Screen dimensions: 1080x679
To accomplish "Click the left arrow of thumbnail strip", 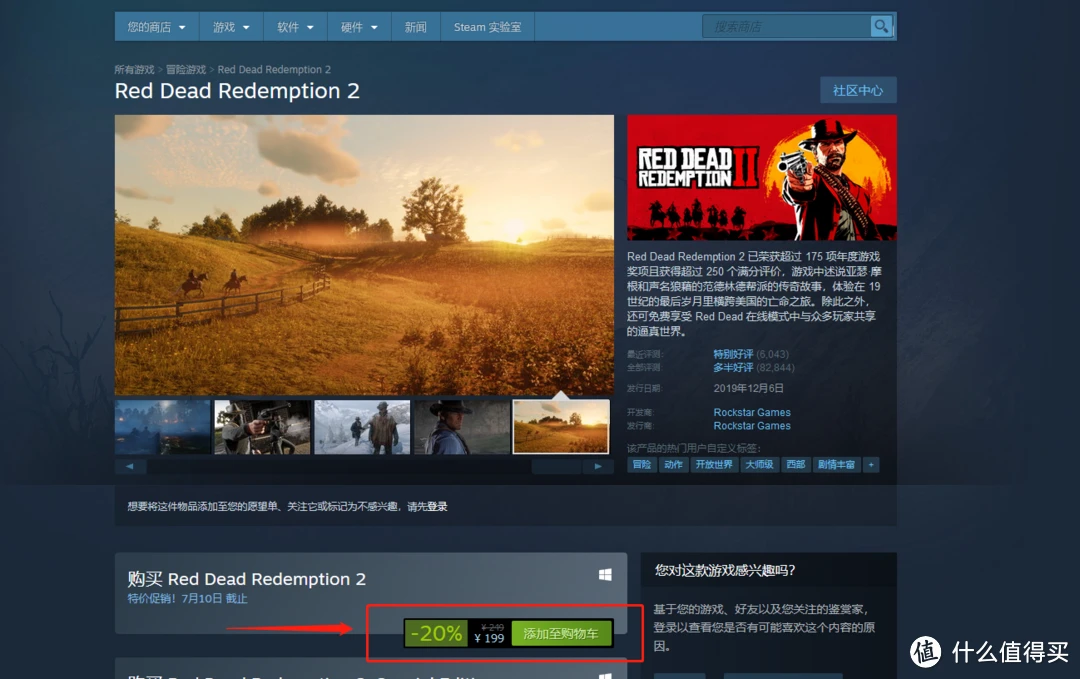I will coord(130,466).
